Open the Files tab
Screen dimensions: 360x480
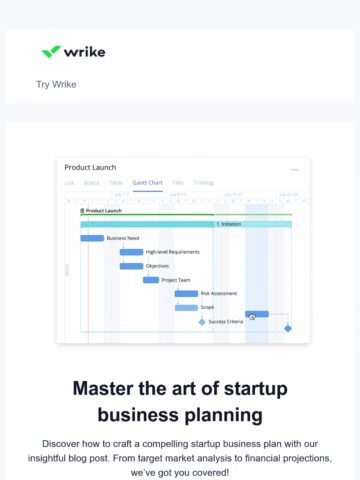(x=178, y=183)
